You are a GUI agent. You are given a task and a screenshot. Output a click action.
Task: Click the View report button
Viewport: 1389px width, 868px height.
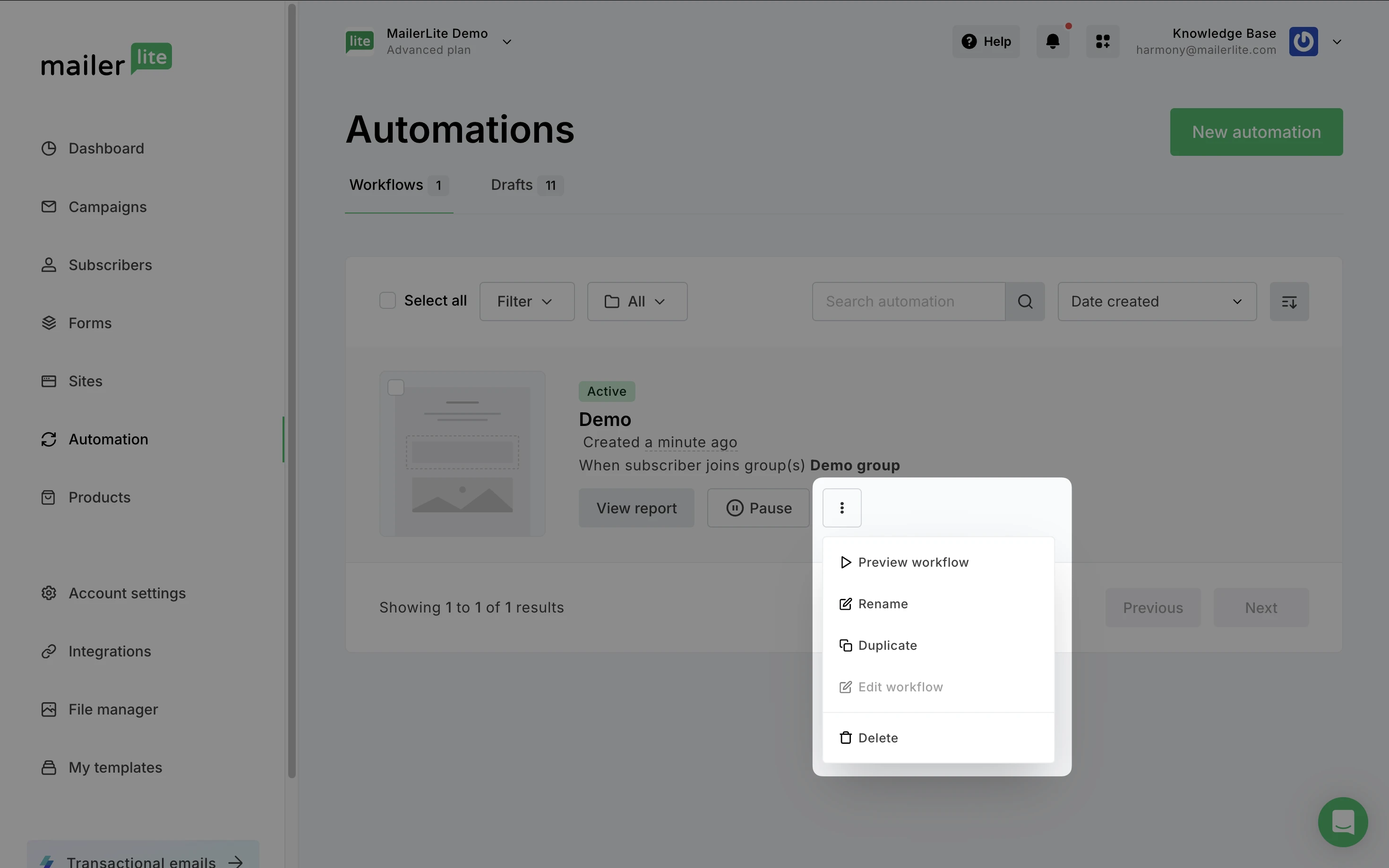636,508
